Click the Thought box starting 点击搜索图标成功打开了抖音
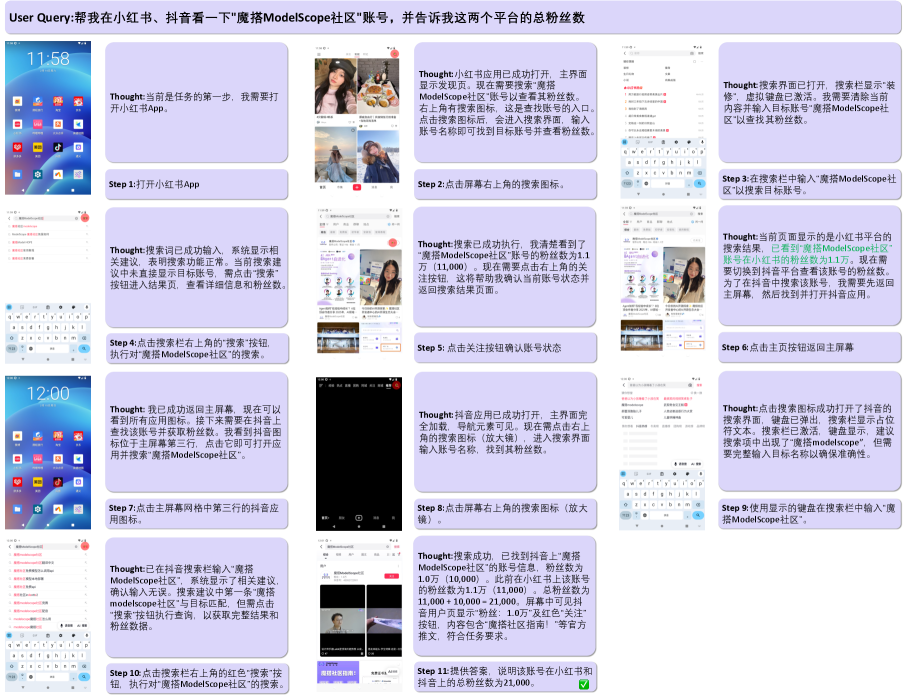The width and height of the screenshot is (904, 698). click(809, 431)
